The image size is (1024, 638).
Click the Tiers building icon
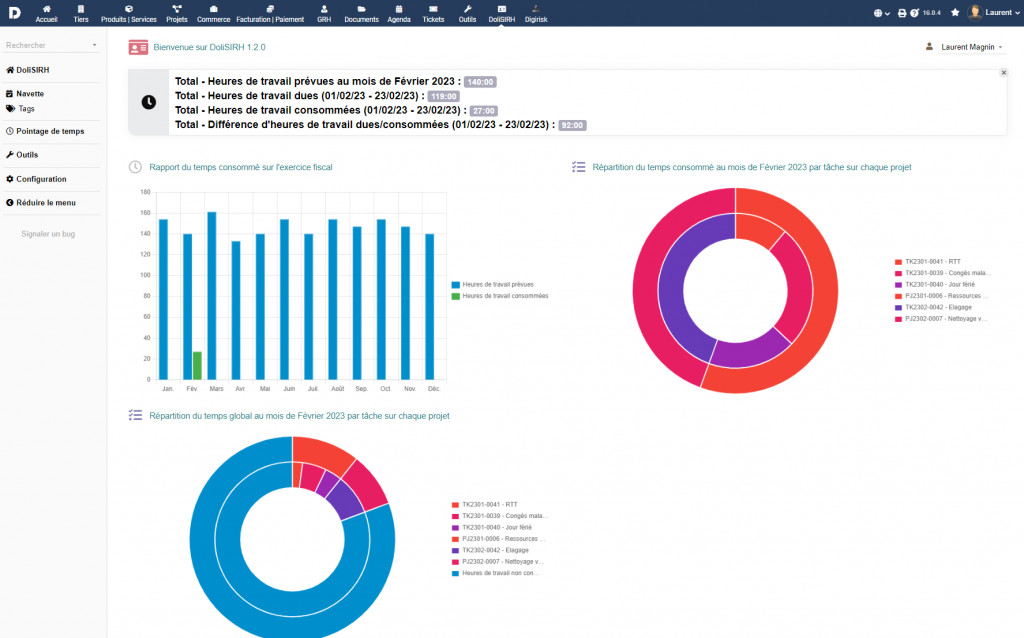81,9
